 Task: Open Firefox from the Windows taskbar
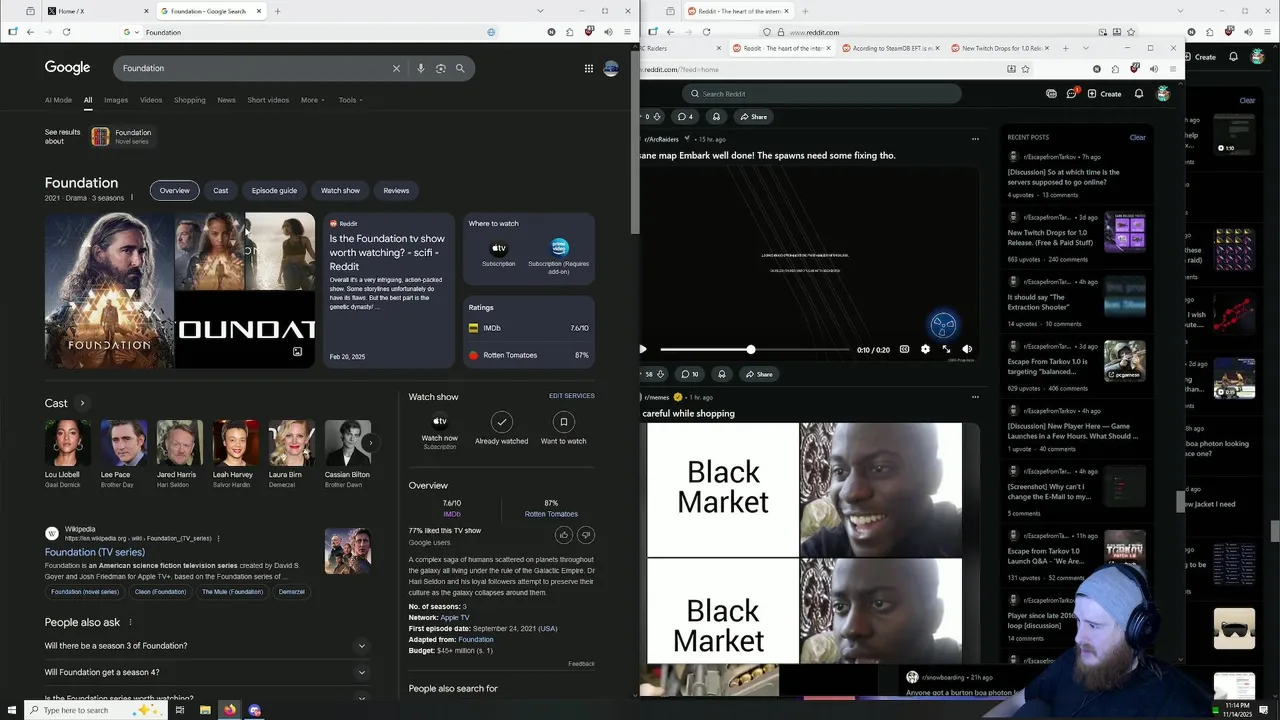[x=230, y=710]
